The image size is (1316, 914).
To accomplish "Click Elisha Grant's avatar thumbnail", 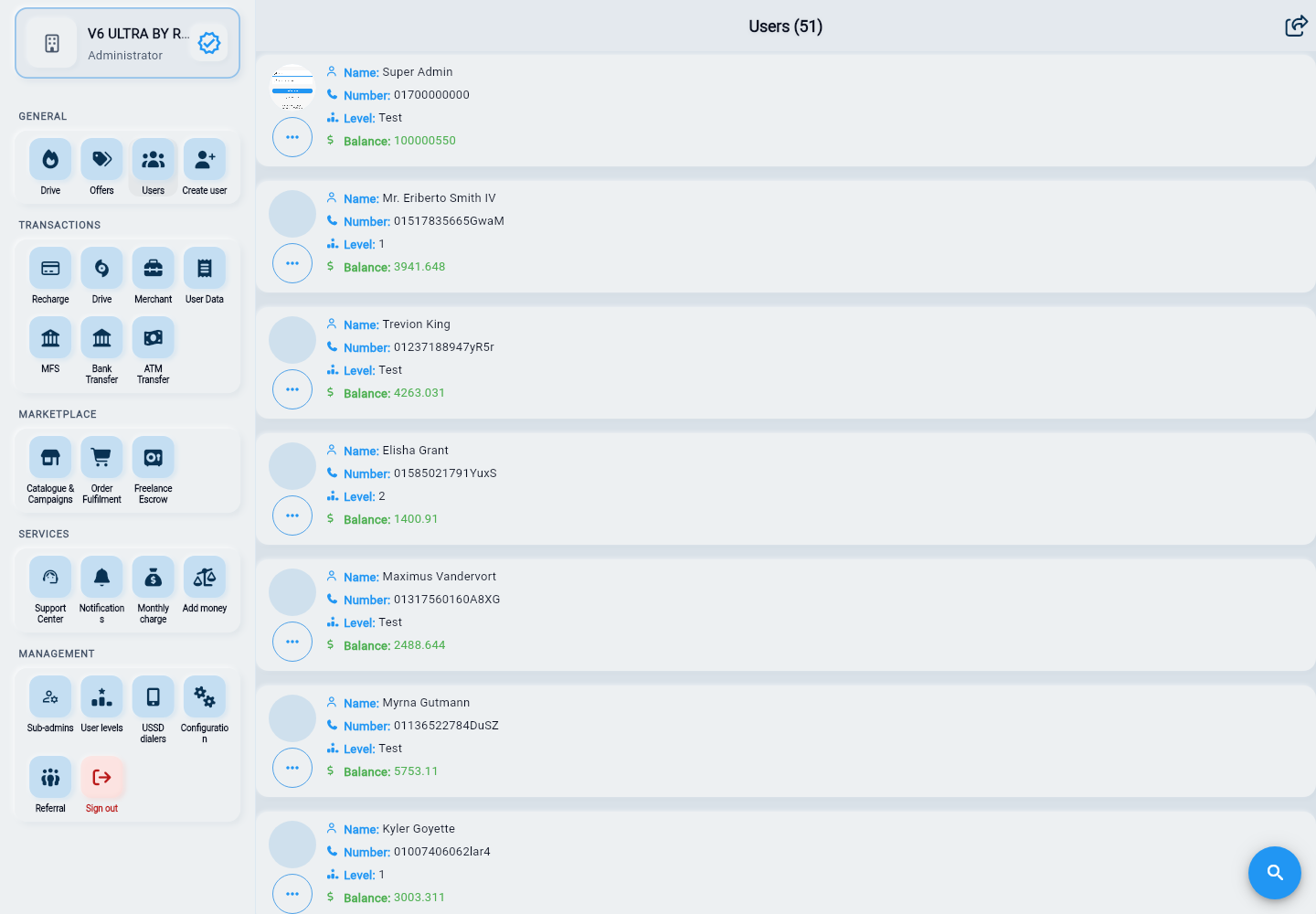I will (292, 466).
